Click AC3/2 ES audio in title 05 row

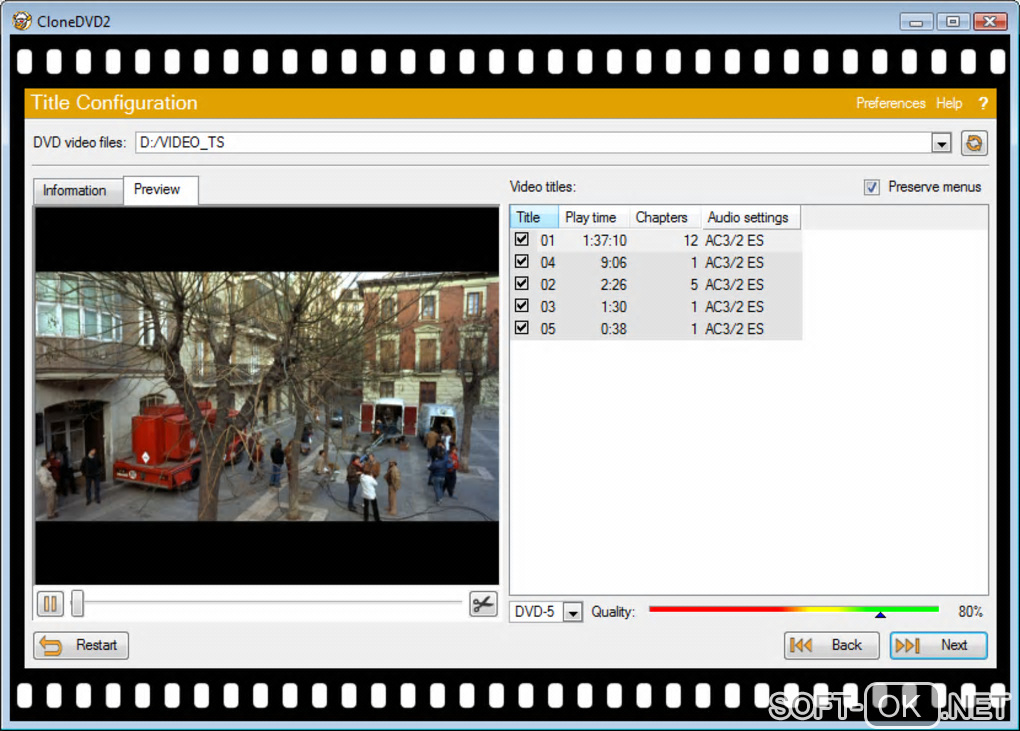pyautogui.click(x=734, y=329)
